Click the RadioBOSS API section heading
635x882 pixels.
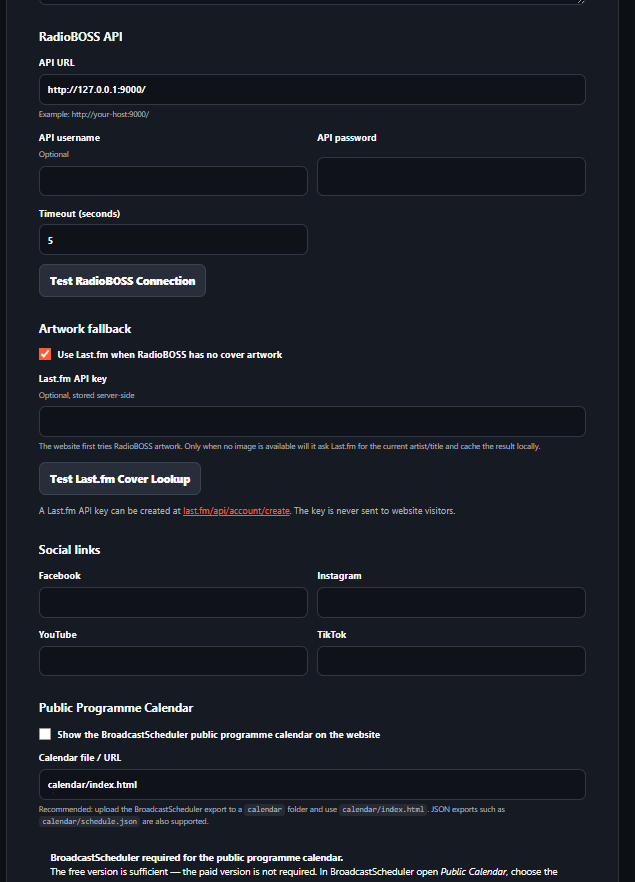click(80, 37)
